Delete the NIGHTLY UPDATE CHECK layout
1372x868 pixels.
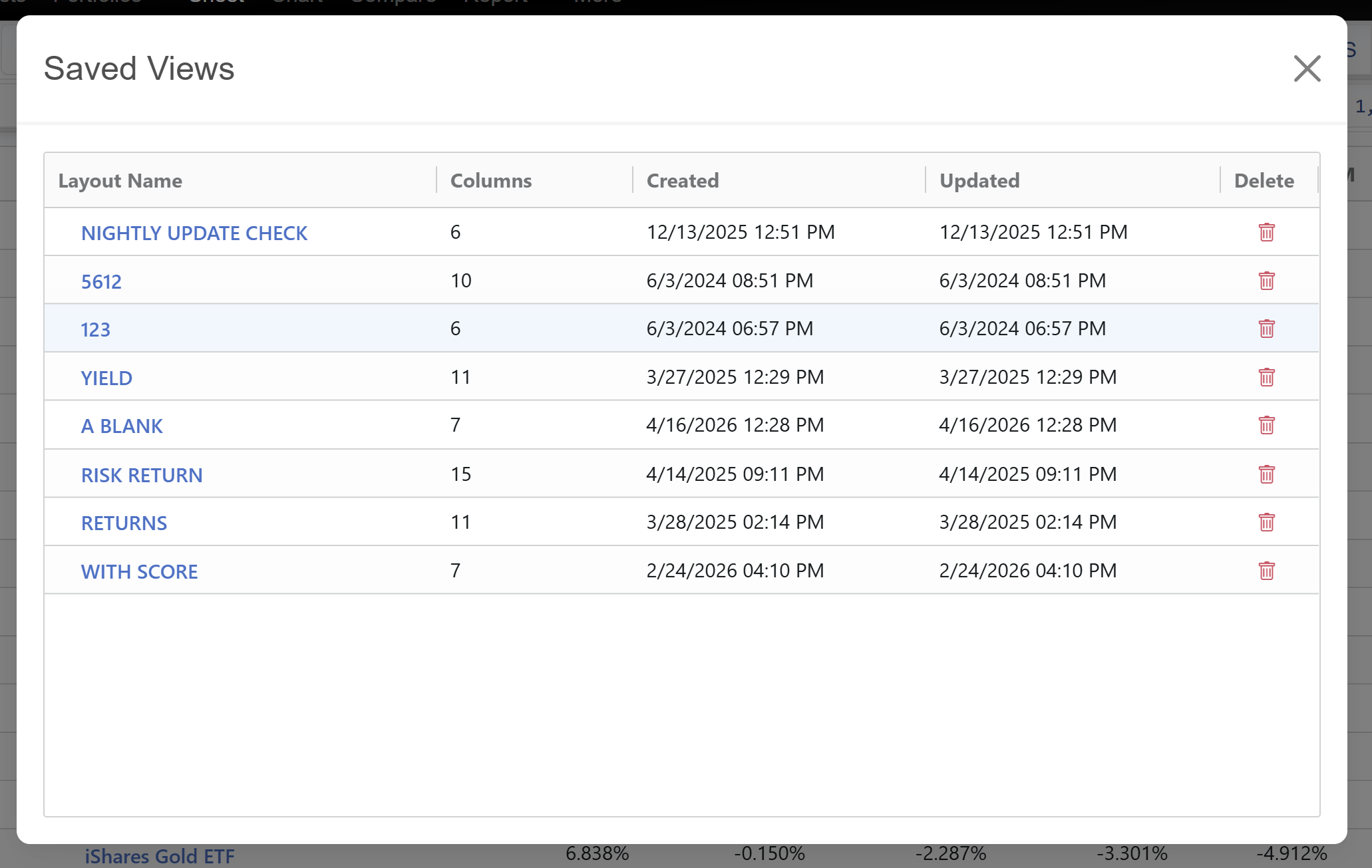(x=1266, y=232)
